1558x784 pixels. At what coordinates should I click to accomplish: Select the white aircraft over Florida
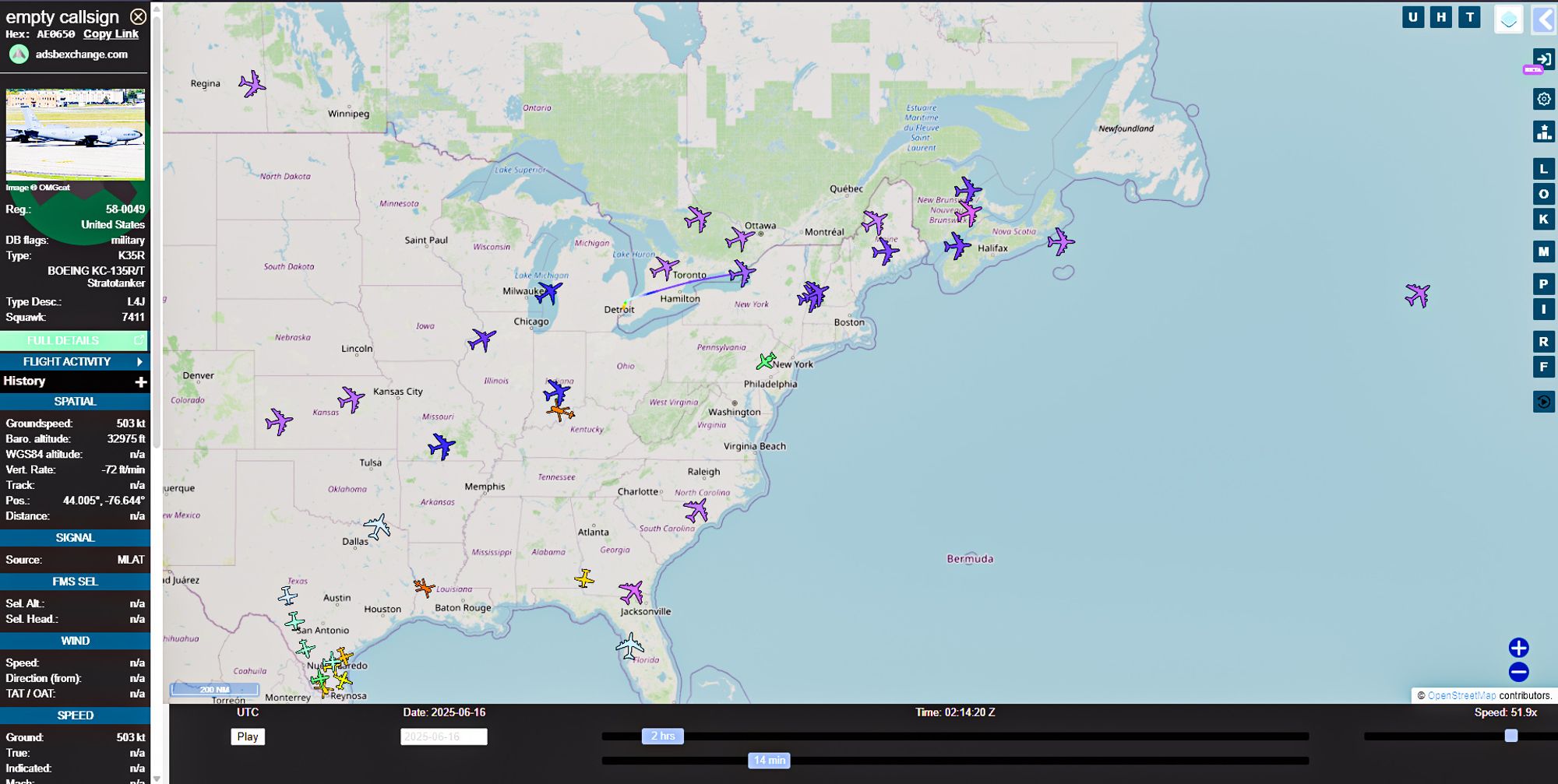[629, 646]
